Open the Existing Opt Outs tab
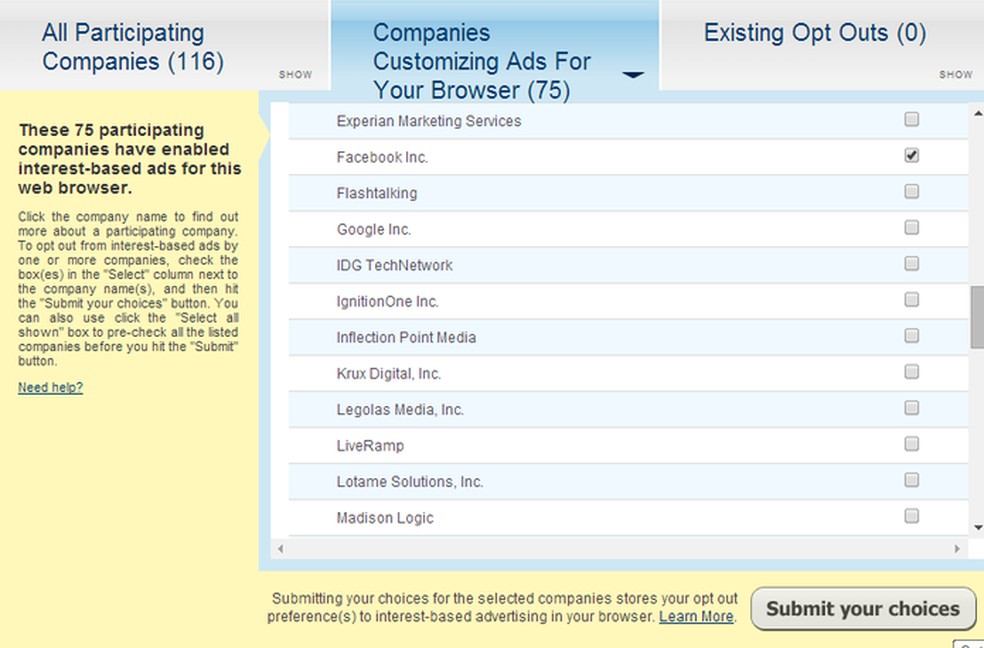Viewport: 984px width, 648px height. pos(815,33)
